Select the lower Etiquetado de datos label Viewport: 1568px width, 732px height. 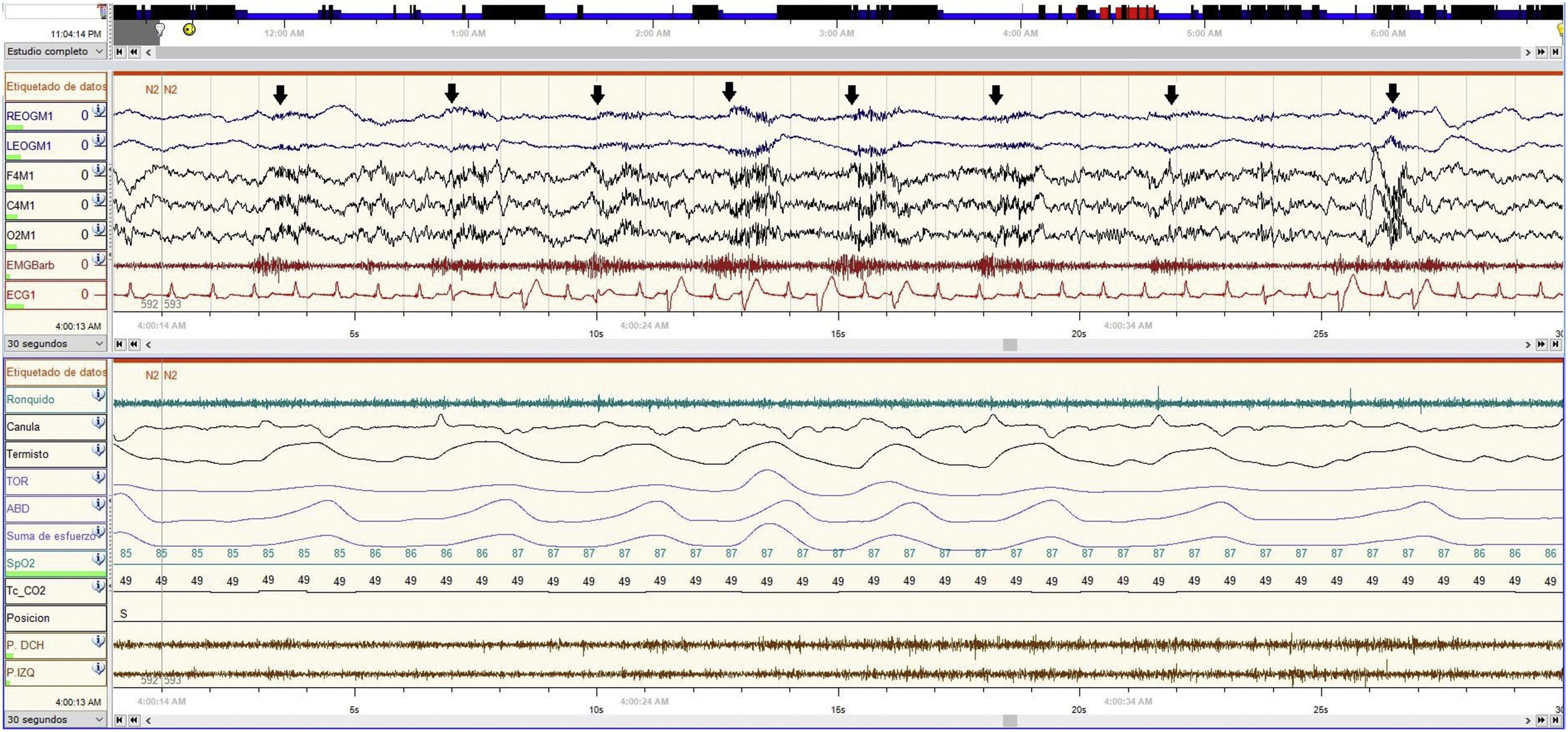click(56, 373)
